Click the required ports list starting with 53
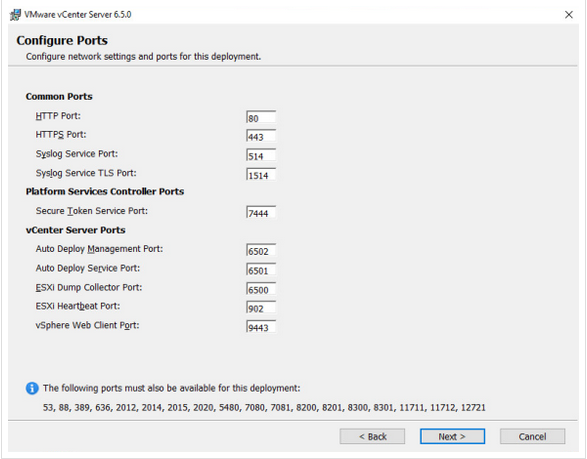The height and width of the screenshot is (459, 587). point(264,408)
